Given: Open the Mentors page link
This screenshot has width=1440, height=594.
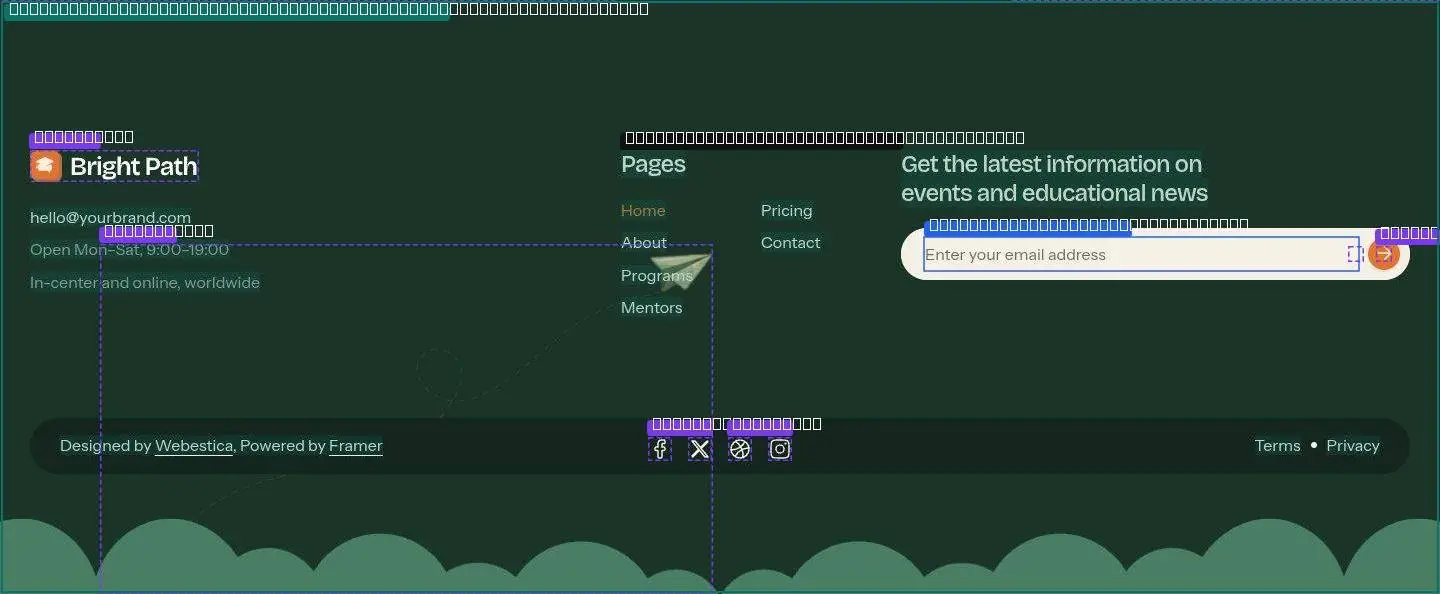Looking at the screenshot, I should [652, 308].
